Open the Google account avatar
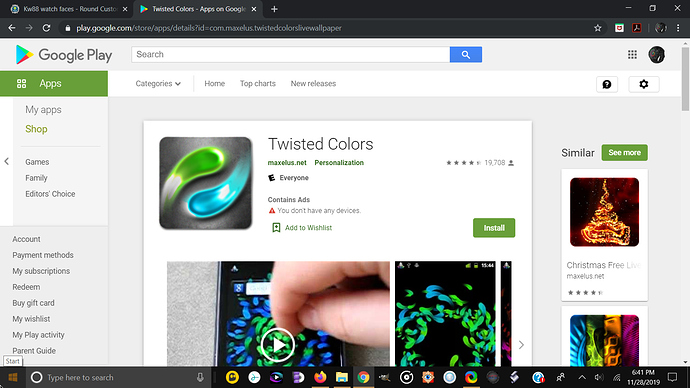 coord(657,55)
